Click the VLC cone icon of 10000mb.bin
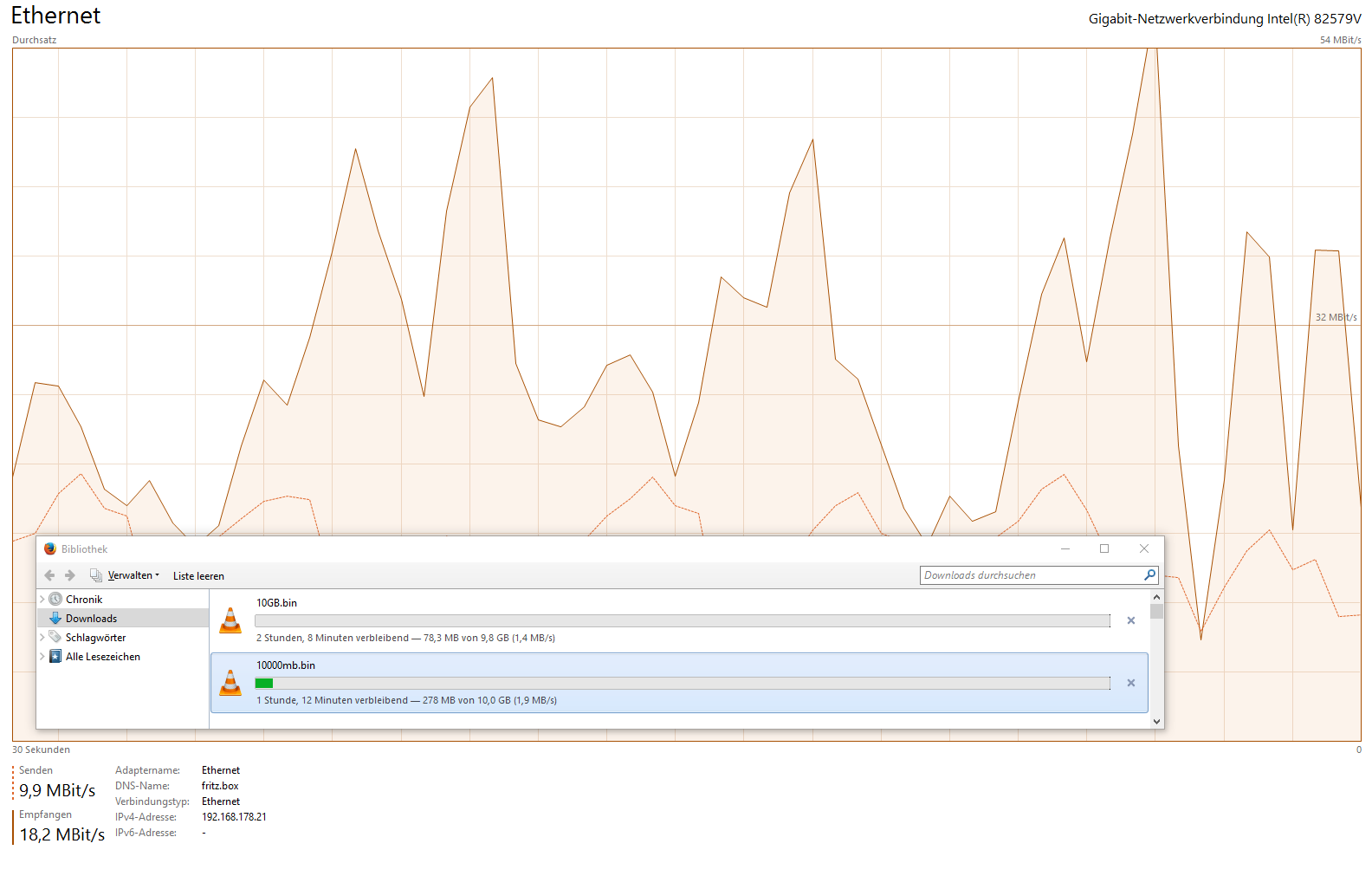The width and height of the screenshot is (1372, 876). coord(230,683)
